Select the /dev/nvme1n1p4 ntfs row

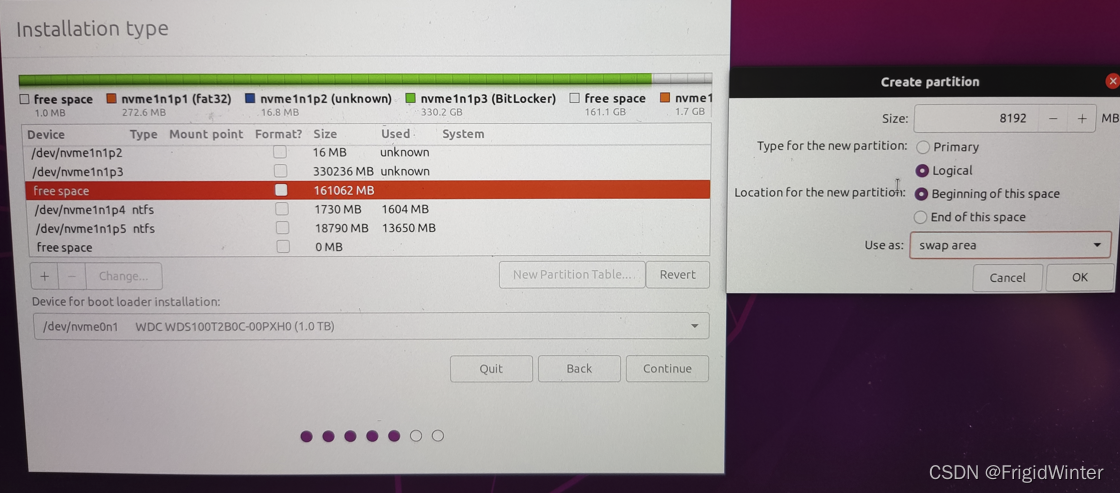click(x=367, y=209)
